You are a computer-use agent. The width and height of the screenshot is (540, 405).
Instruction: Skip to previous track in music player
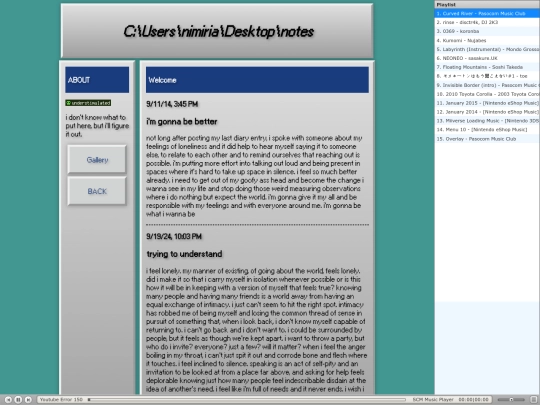pos(8,399)
